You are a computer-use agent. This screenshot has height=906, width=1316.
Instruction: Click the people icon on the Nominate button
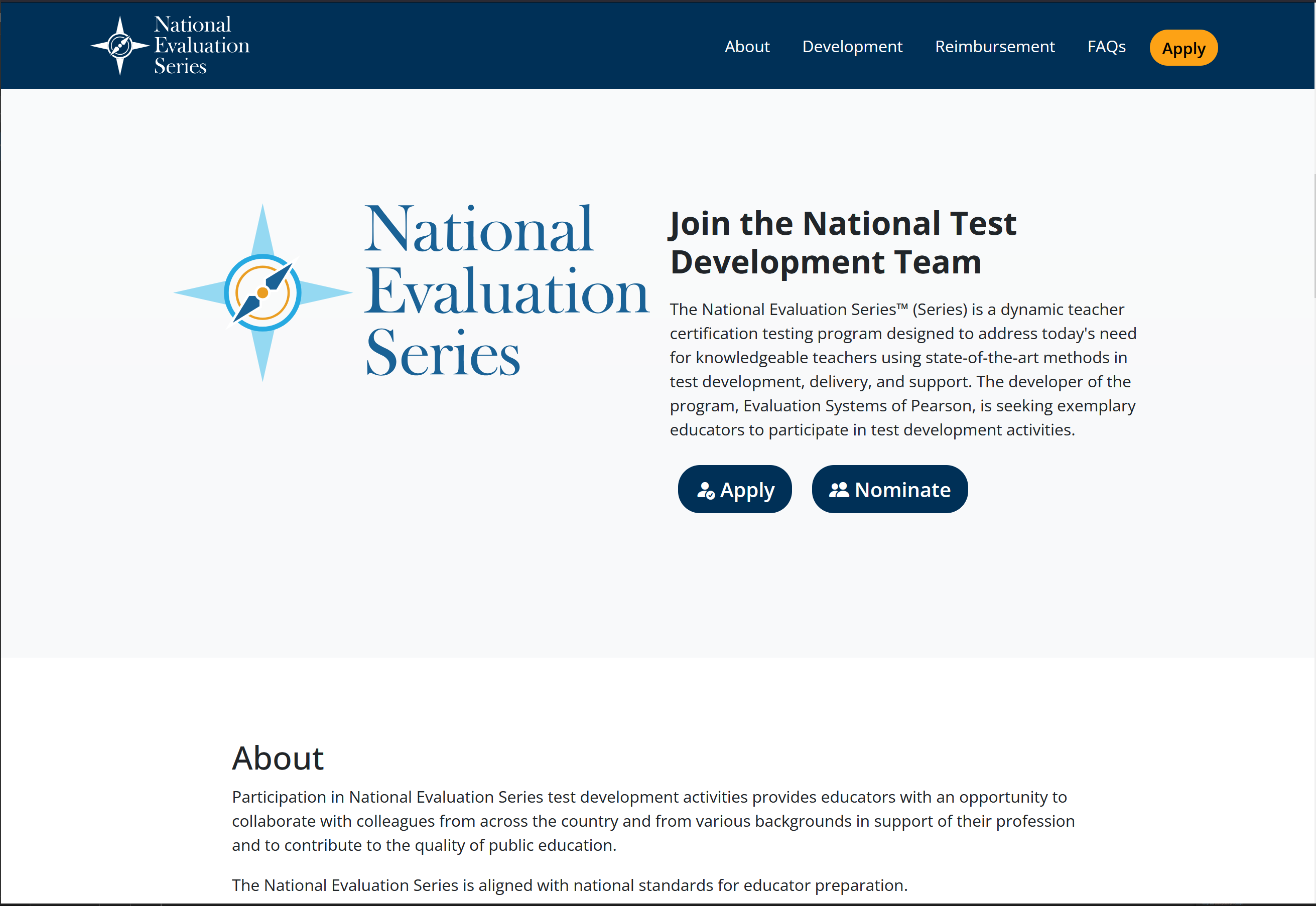[839, 490]
